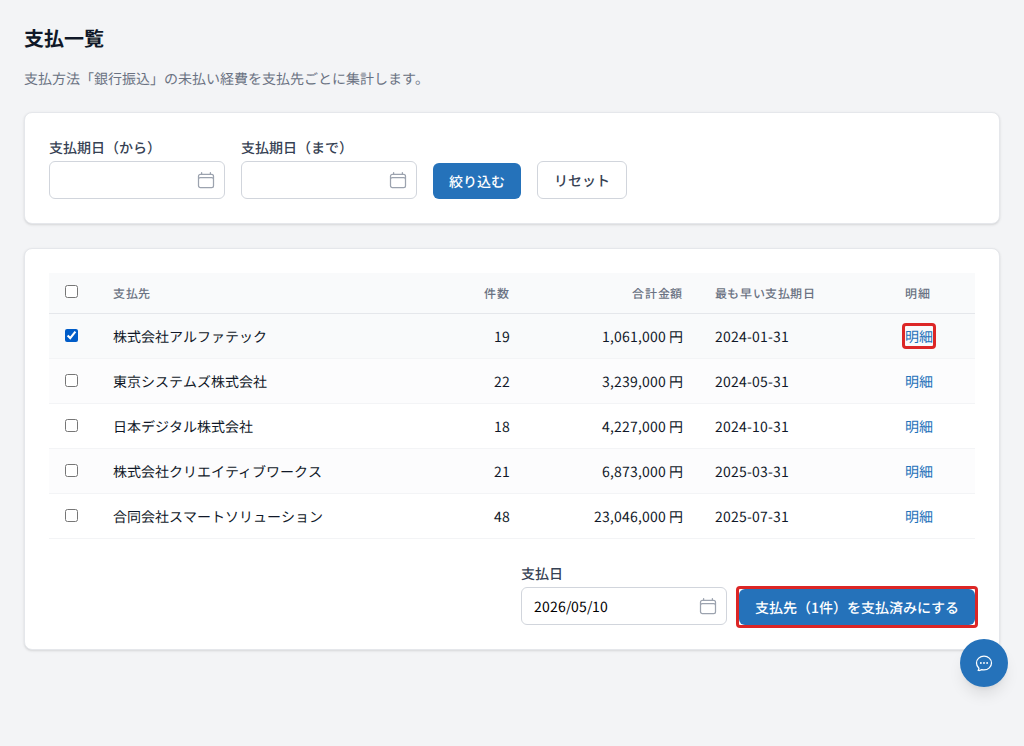Open 明細 link for 合同会社スマートソリューション

(x=919, y=517)
